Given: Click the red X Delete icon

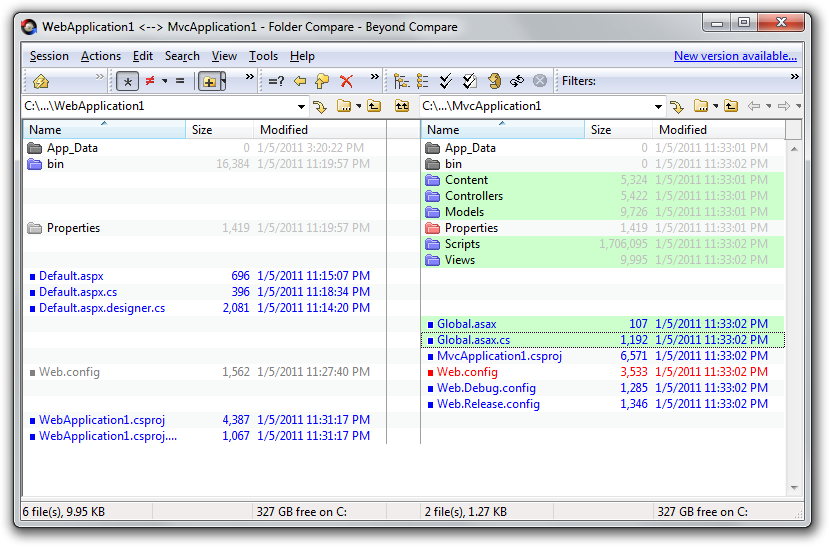Looking at the screenshot, I should (346, 81).
